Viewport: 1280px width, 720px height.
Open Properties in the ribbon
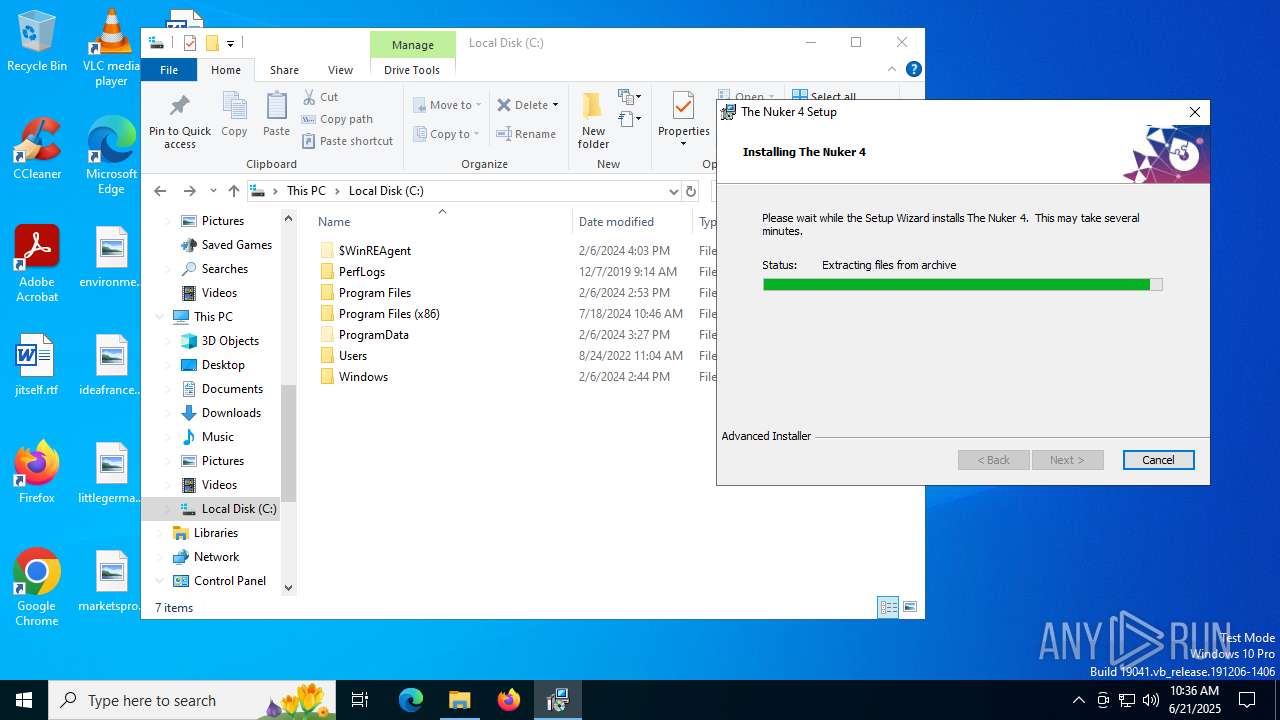(684, 118)
